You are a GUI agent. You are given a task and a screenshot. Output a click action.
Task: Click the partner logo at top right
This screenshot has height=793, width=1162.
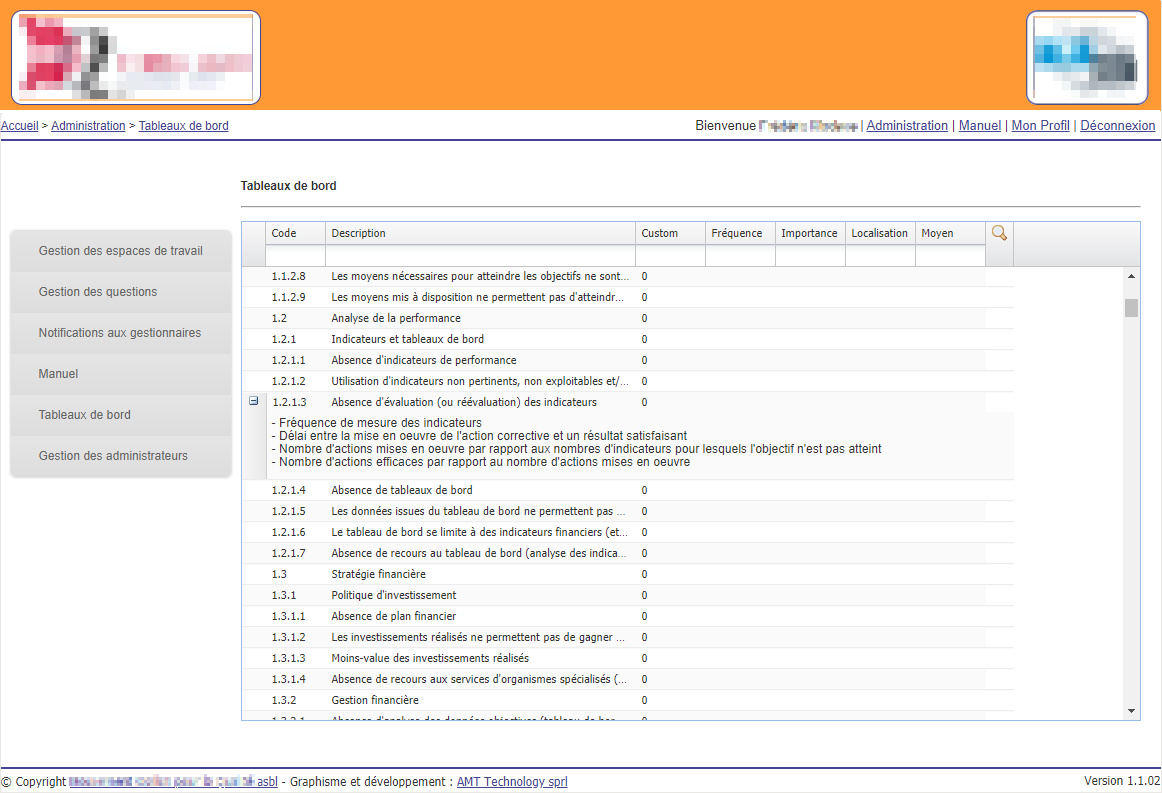(x=1086, y=58)
